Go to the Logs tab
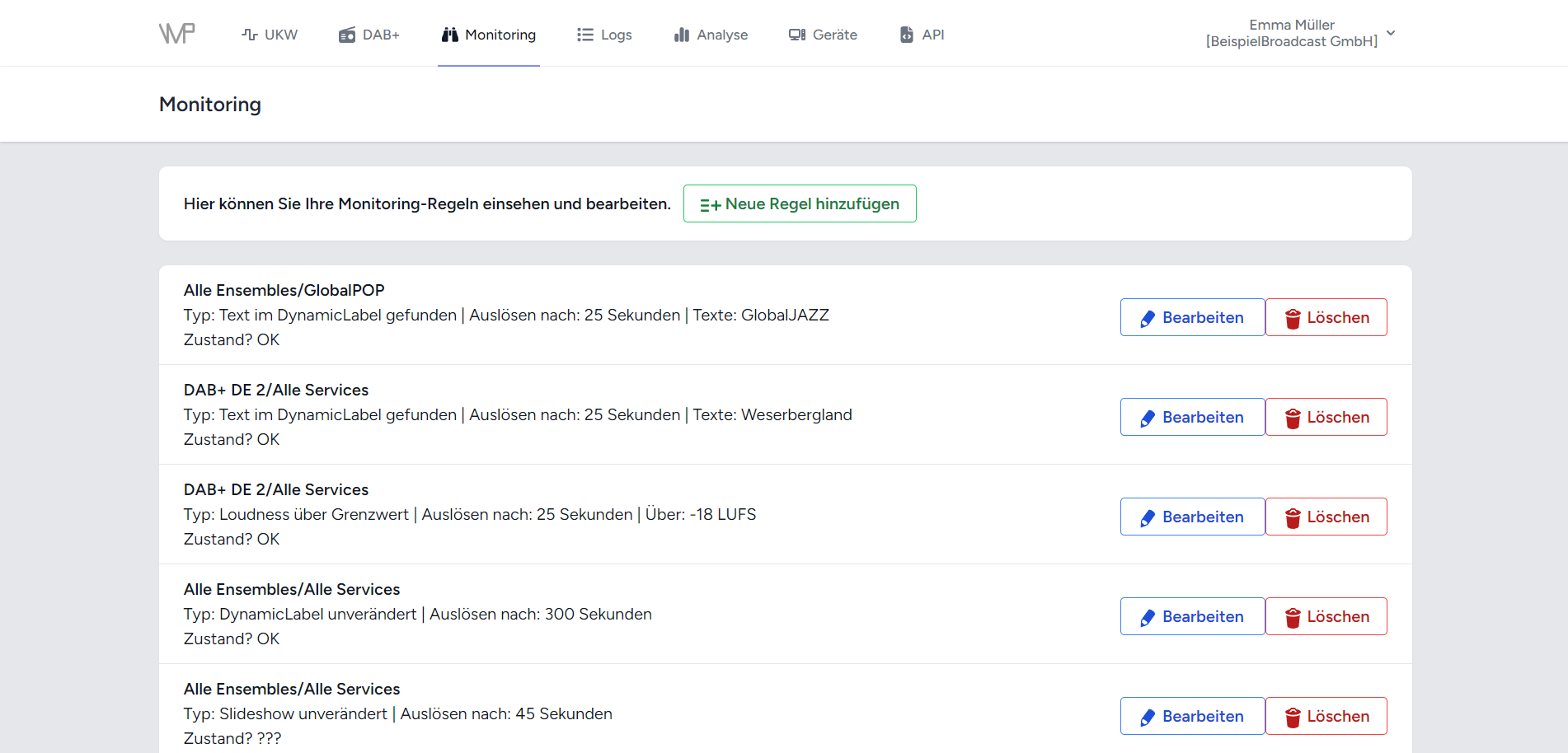This screenshot has height=753, width=1568. pyautogui.click(x=604, y=35)
